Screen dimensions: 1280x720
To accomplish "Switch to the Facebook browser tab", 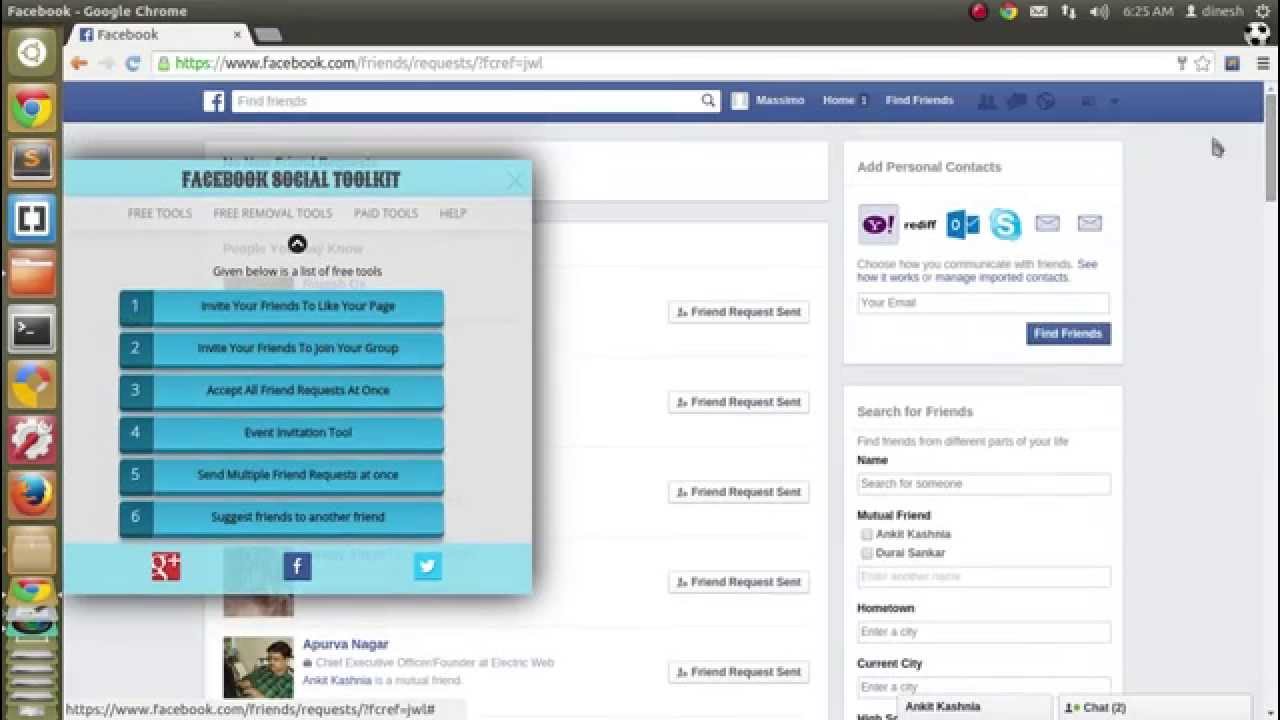I will pos(160,34).
